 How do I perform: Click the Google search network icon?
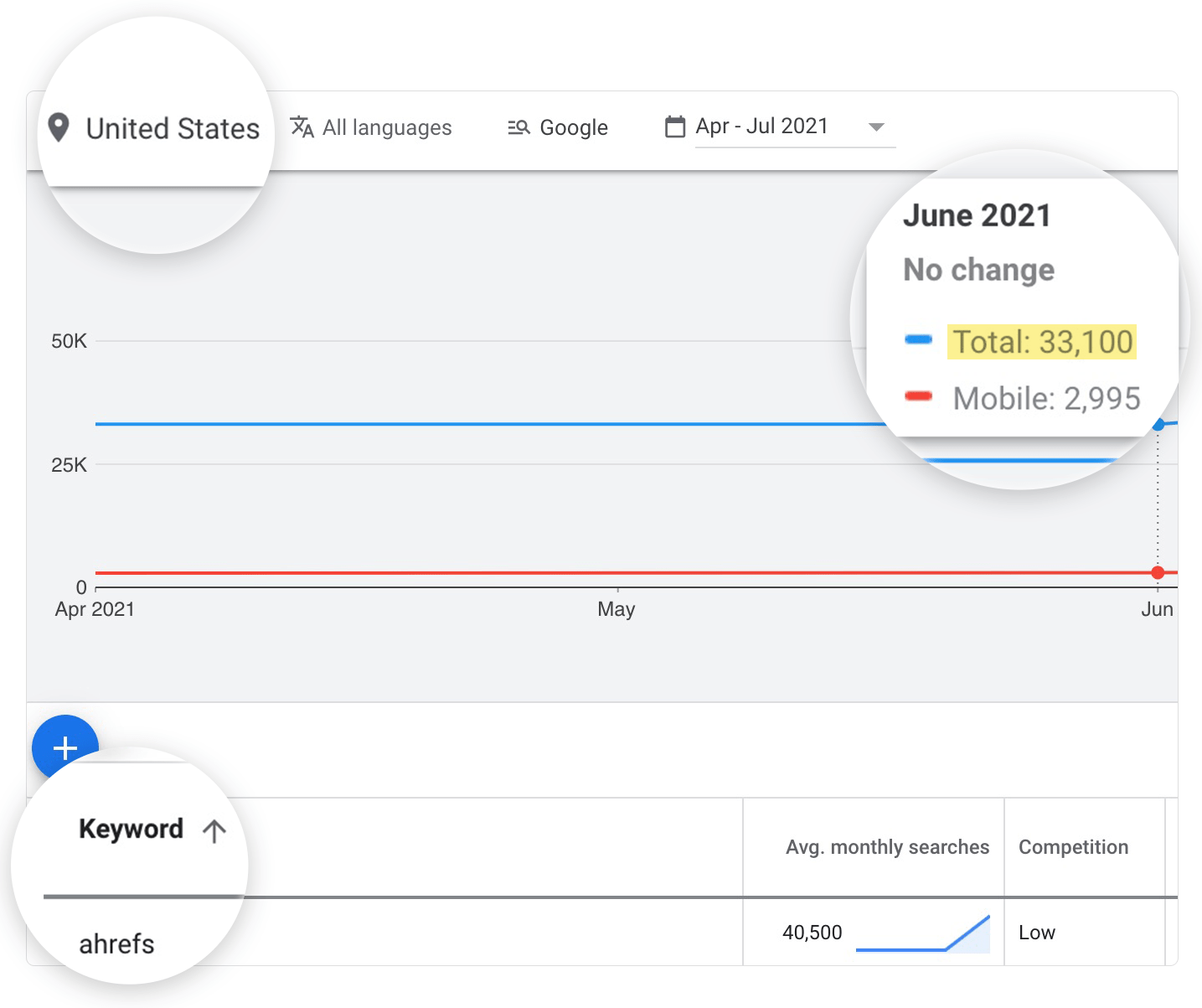518,127
